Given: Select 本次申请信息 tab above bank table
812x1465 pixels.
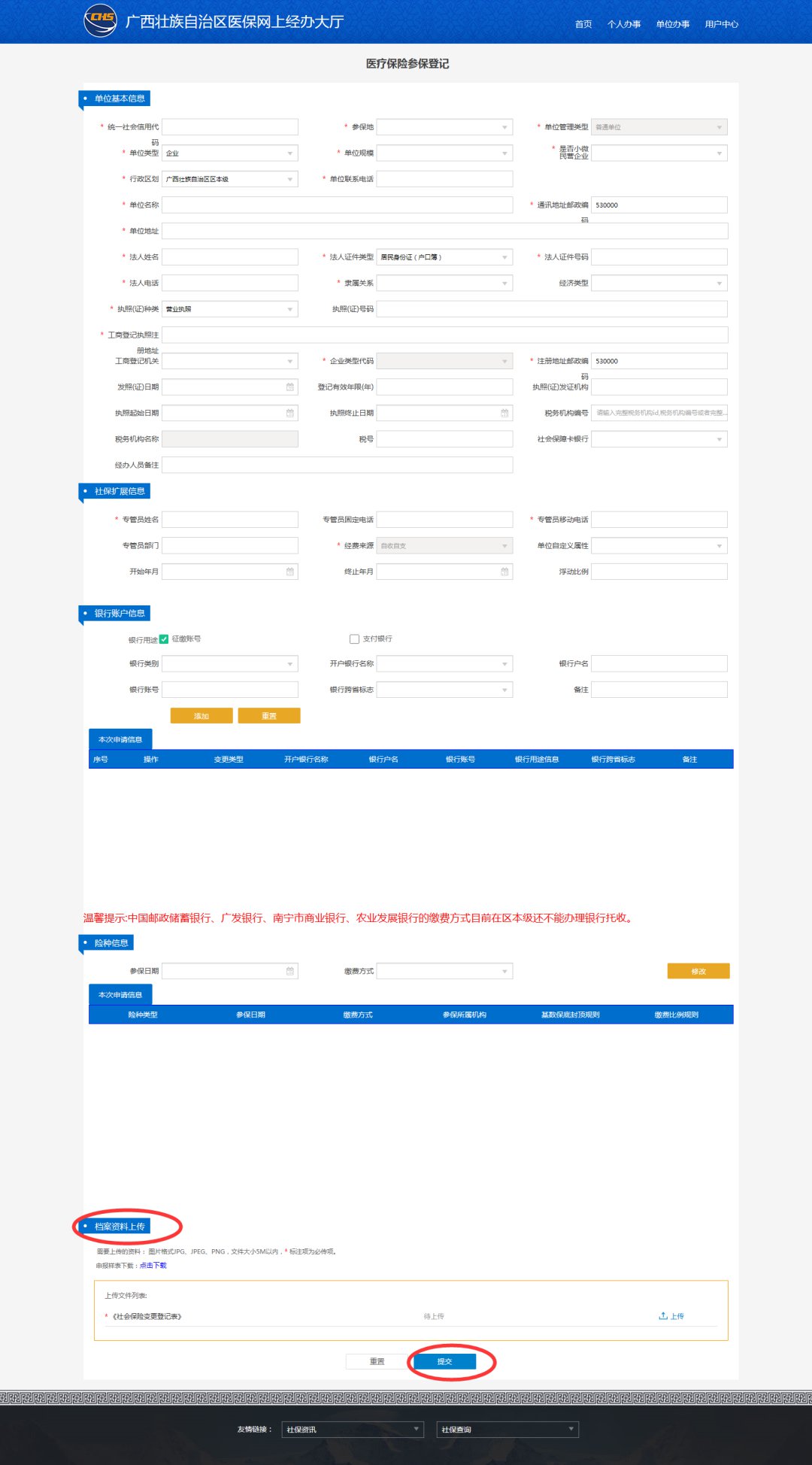Looking at the screenshot, I should click(x=120, y=739).
